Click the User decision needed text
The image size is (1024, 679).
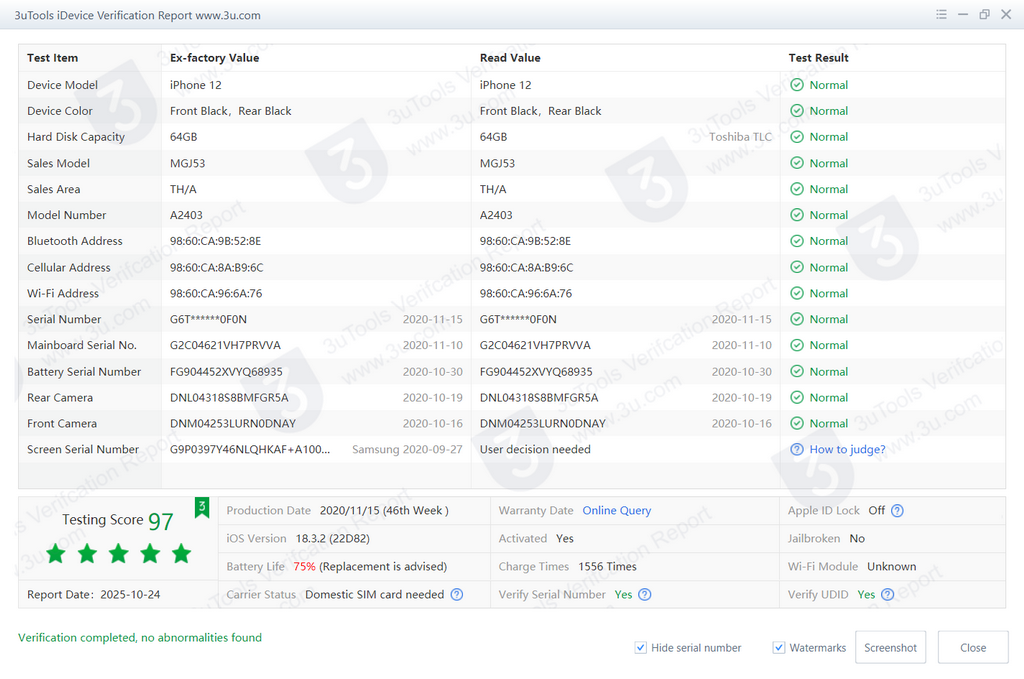click(x=535, y=449)
